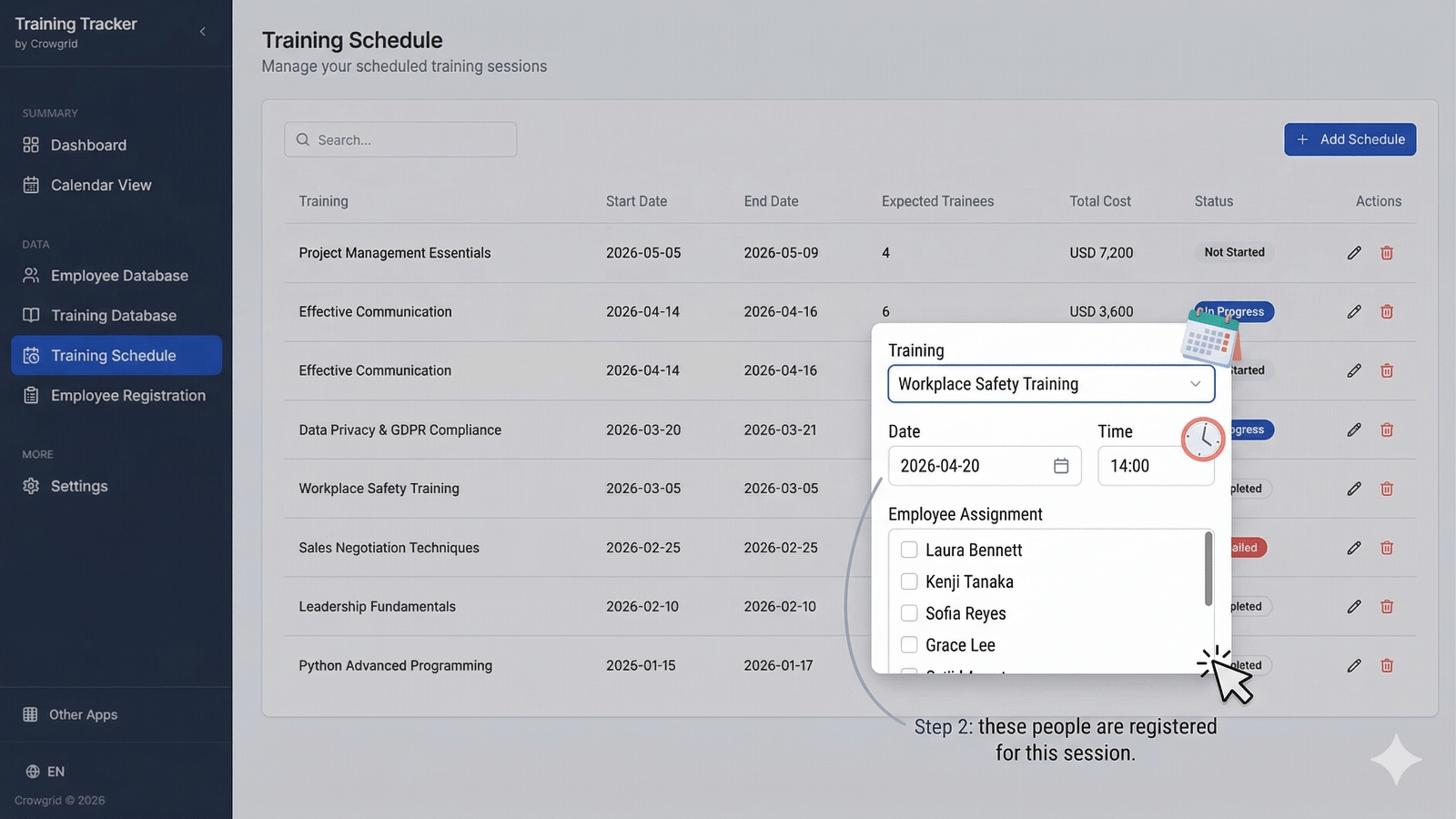Click the Settings gear icon
The height and width of the screenshot is (819, 1456).
31,486
